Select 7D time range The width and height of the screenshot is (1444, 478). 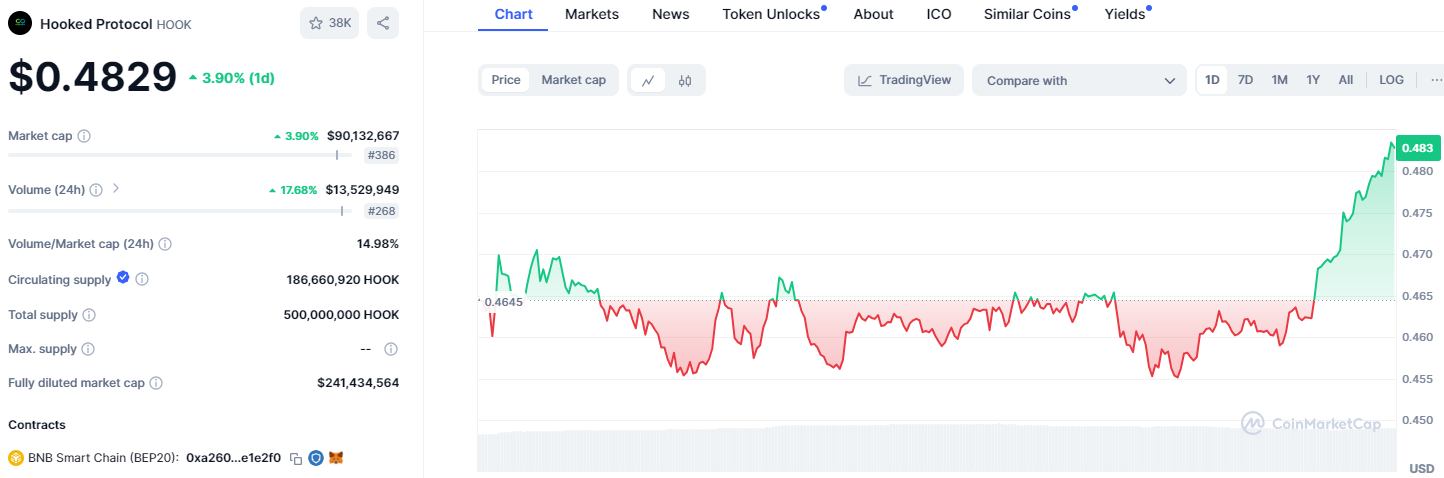click(x=1245, y=80)
